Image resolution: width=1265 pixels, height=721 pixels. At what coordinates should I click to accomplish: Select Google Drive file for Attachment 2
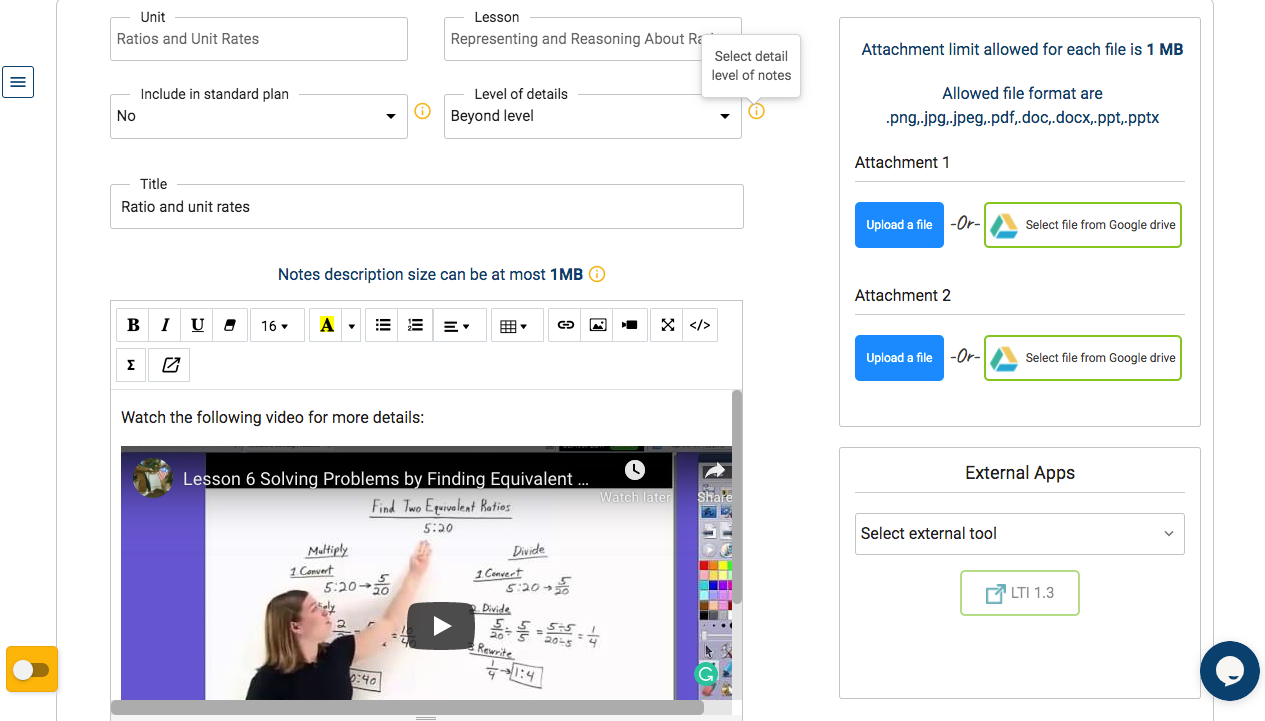(x=1083, y=358)
